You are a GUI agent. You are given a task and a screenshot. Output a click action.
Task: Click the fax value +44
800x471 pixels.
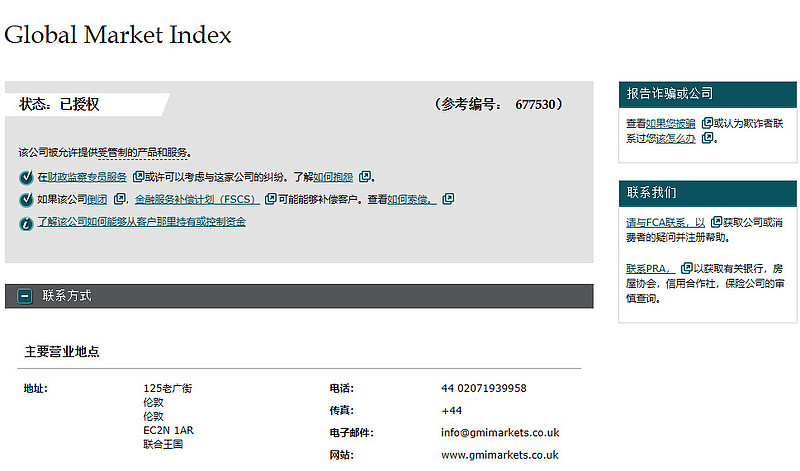click(x=452, y=411)
